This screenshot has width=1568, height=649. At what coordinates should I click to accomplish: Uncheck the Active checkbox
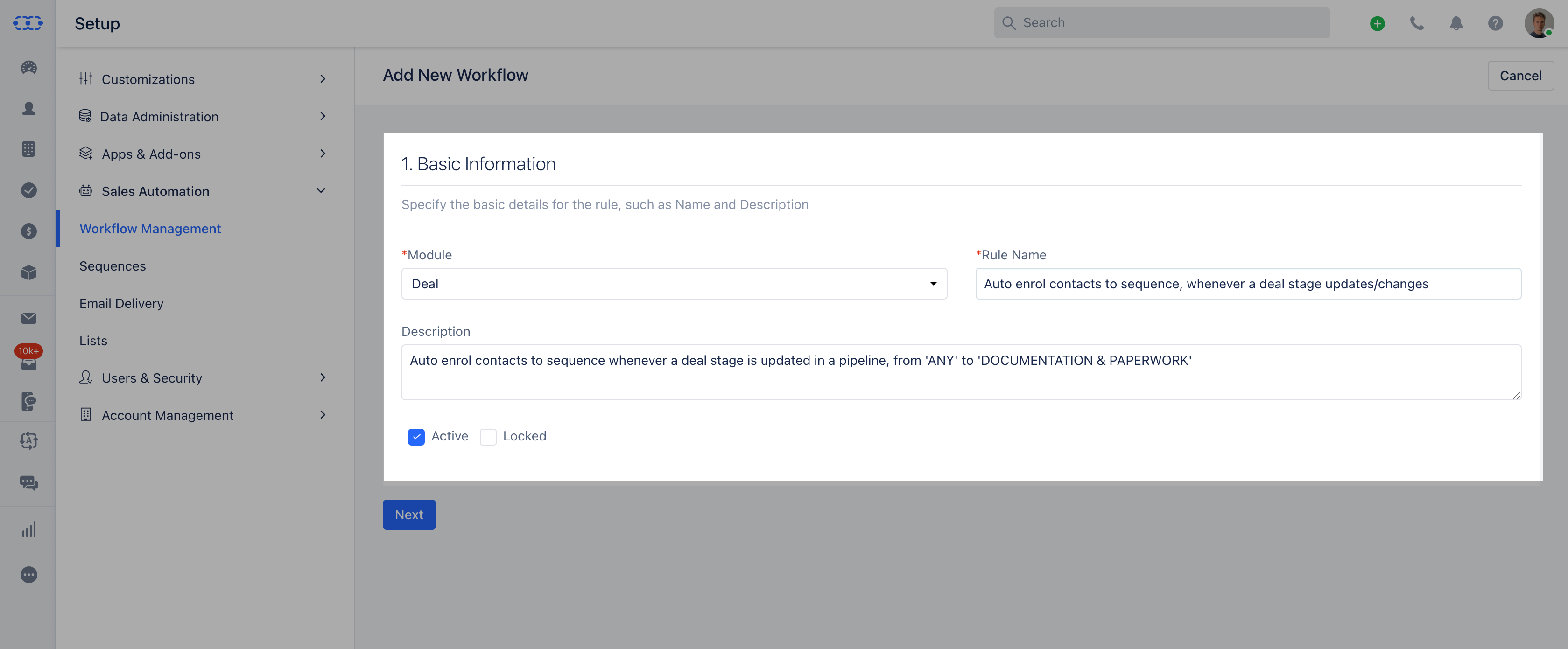click(416, 437)
